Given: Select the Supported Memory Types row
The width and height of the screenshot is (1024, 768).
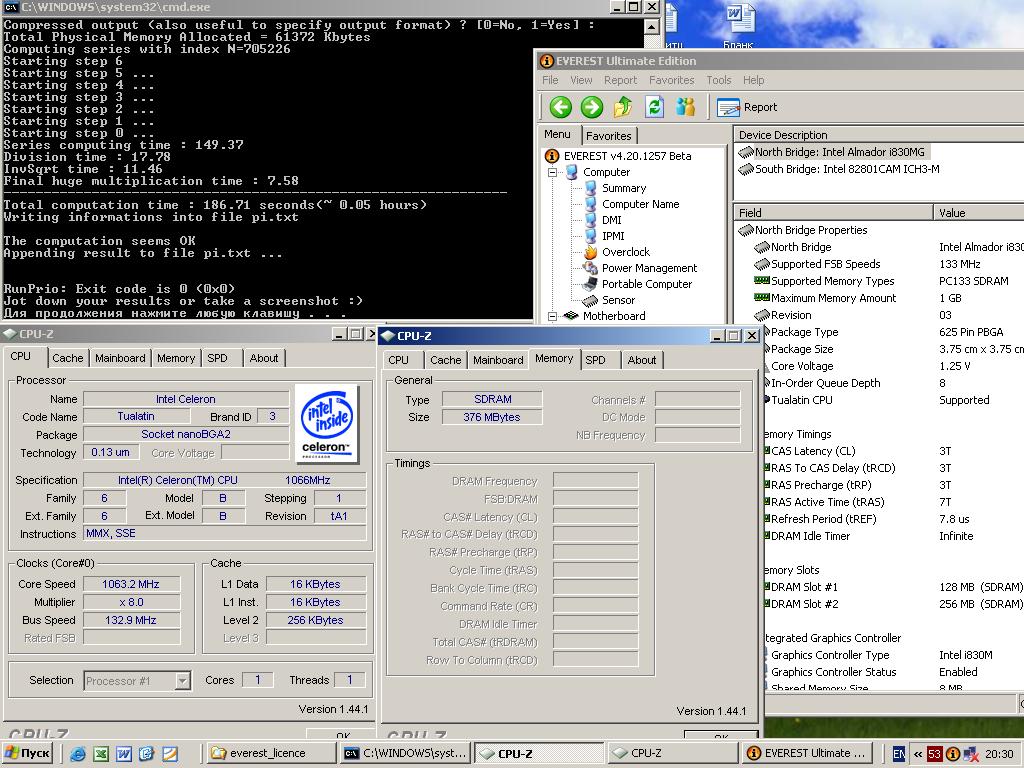Looking at the screenshot, I should click(888, 281).
